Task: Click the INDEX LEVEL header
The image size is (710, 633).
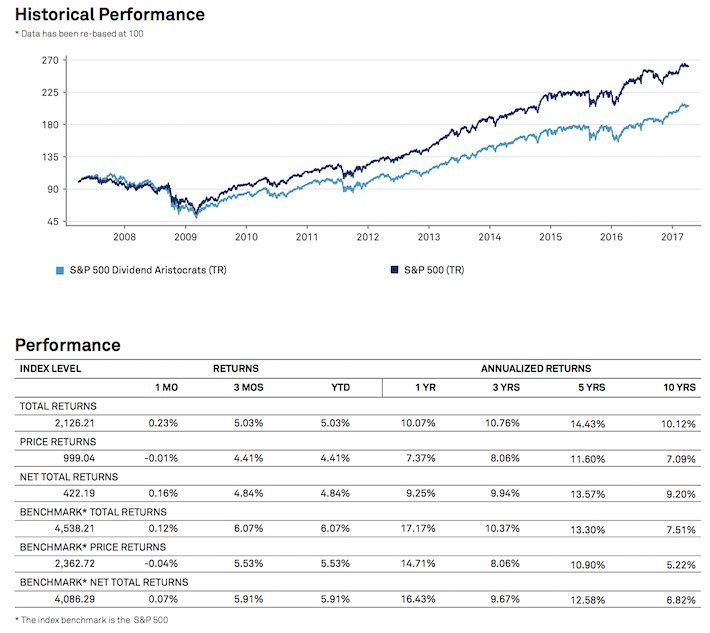Action: tap(51, 368)
